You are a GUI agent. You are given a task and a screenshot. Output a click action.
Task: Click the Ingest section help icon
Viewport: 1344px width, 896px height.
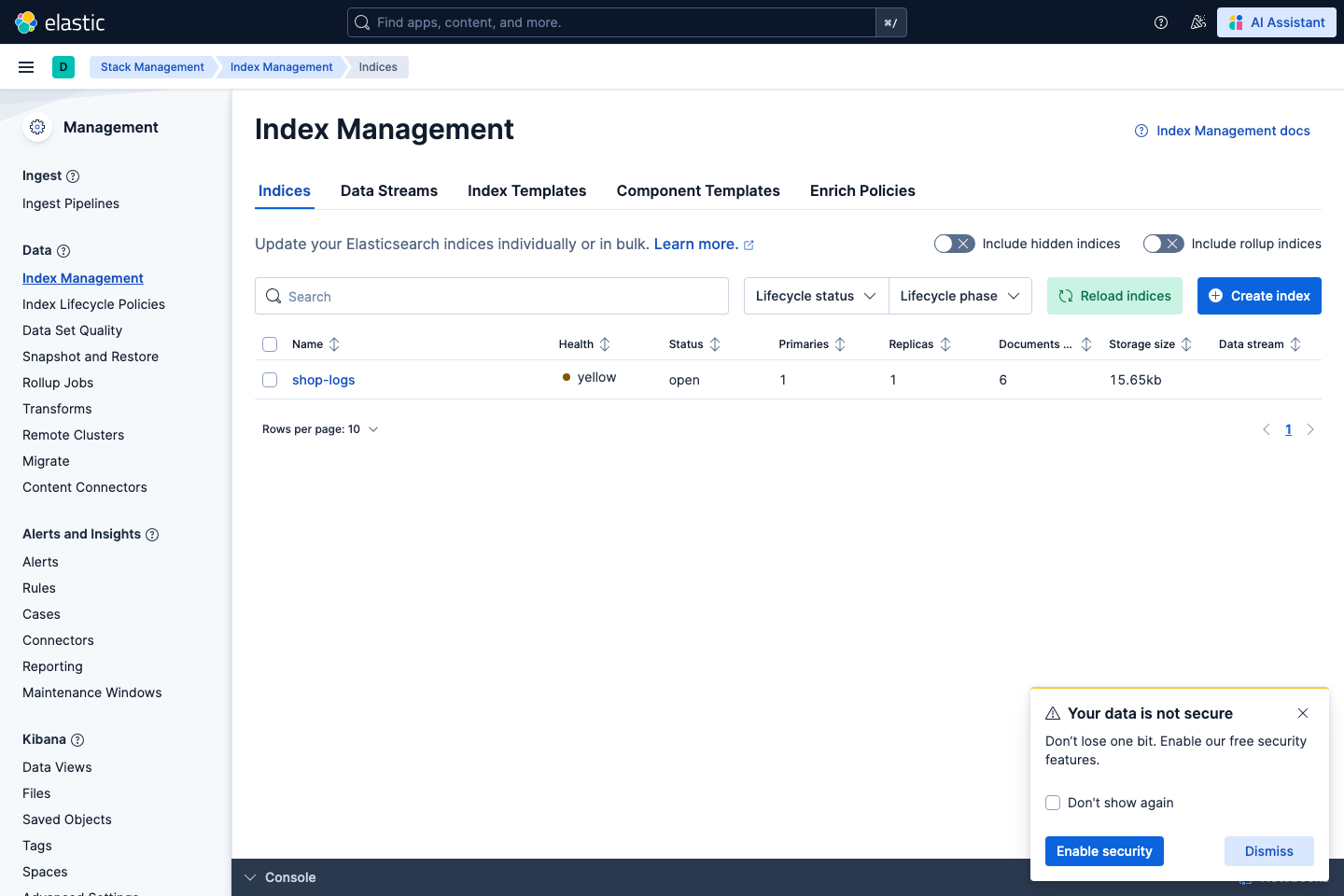coord(73,176)
